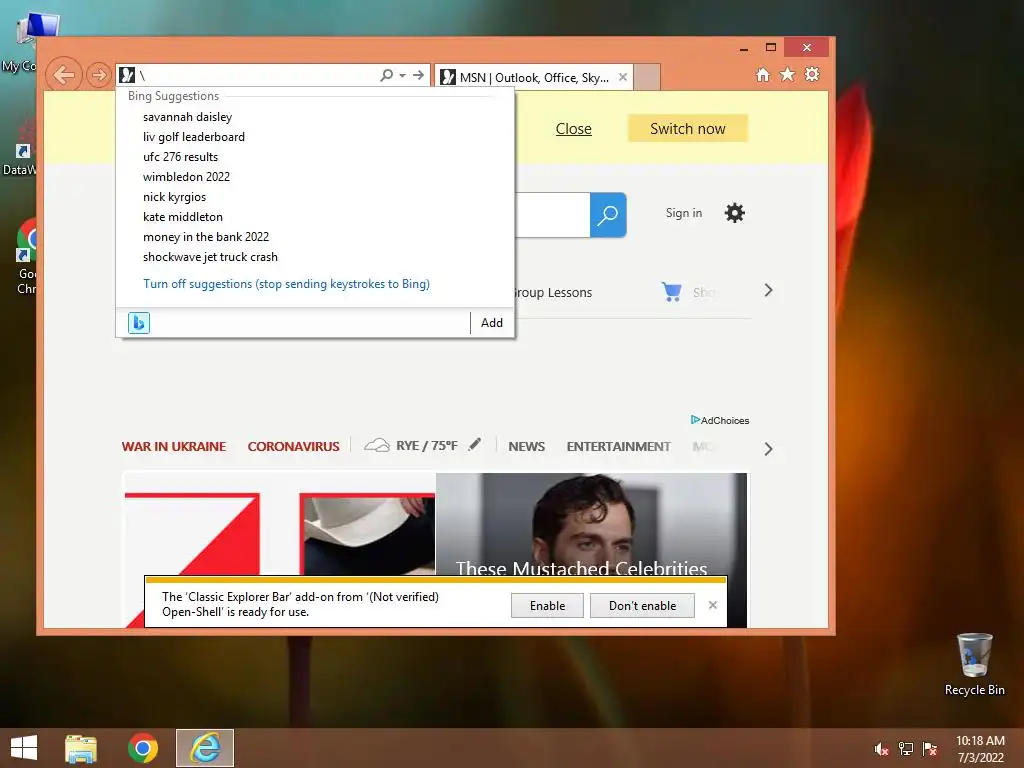The width and height of the screenshot is (1024, 768).
Task: Open Google Chrome from taskbar
Action: point(143,748)
